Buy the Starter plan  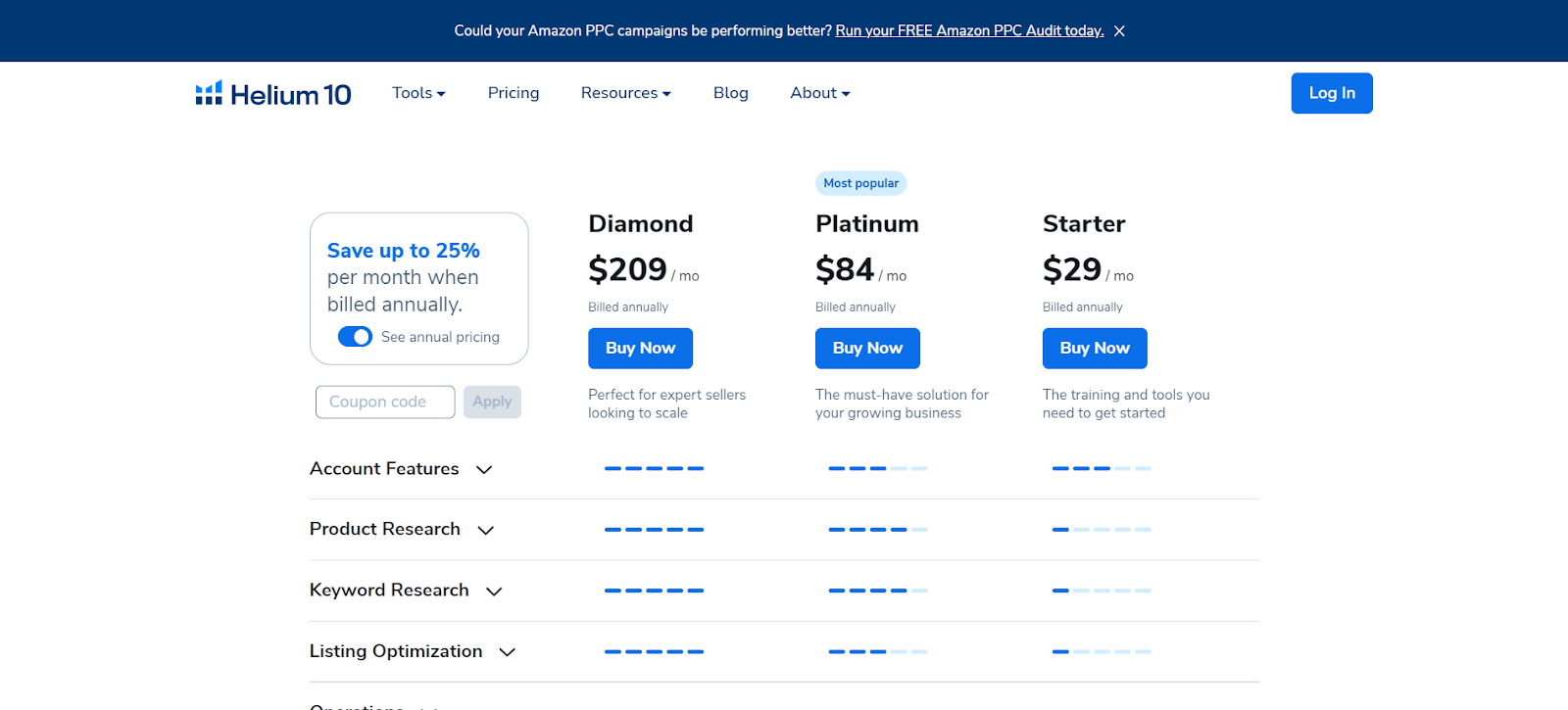click(x=1095, y=349)
